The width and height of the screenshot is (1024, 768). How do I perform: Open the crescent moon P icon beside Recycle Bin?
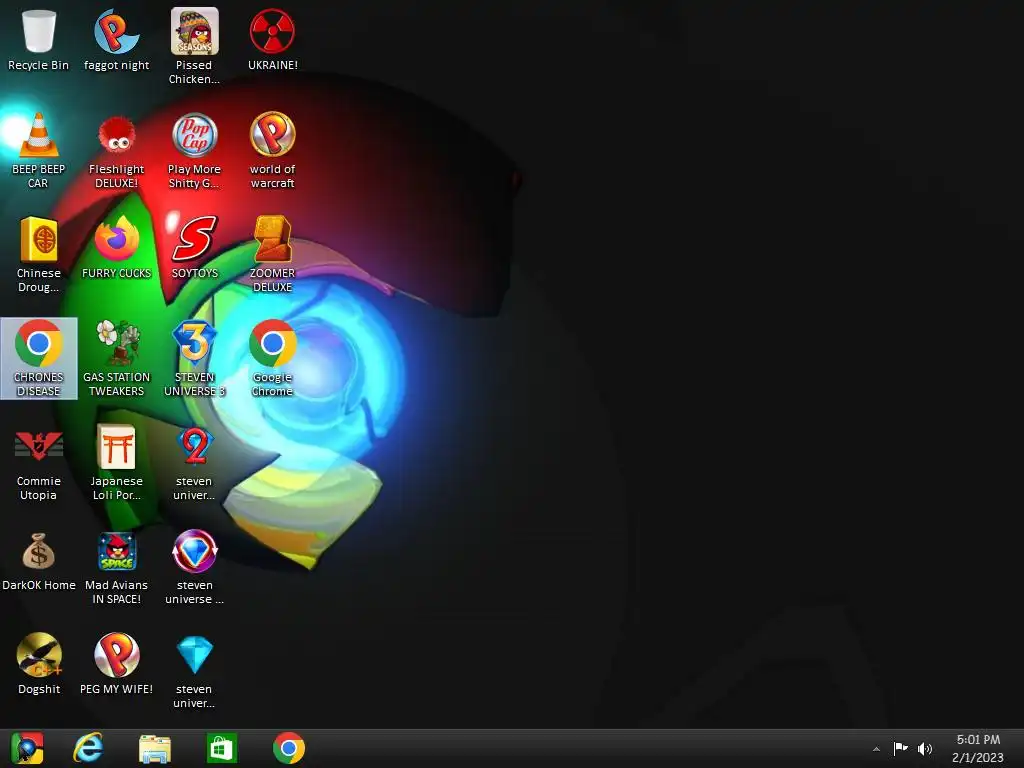tap(116, 31)
